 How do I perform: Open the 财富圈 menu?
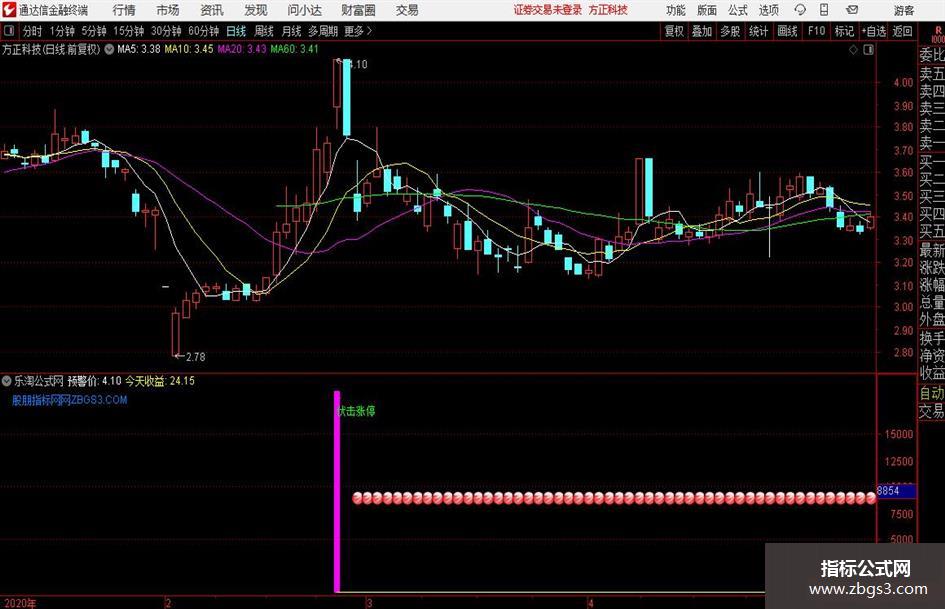[358, 10]
